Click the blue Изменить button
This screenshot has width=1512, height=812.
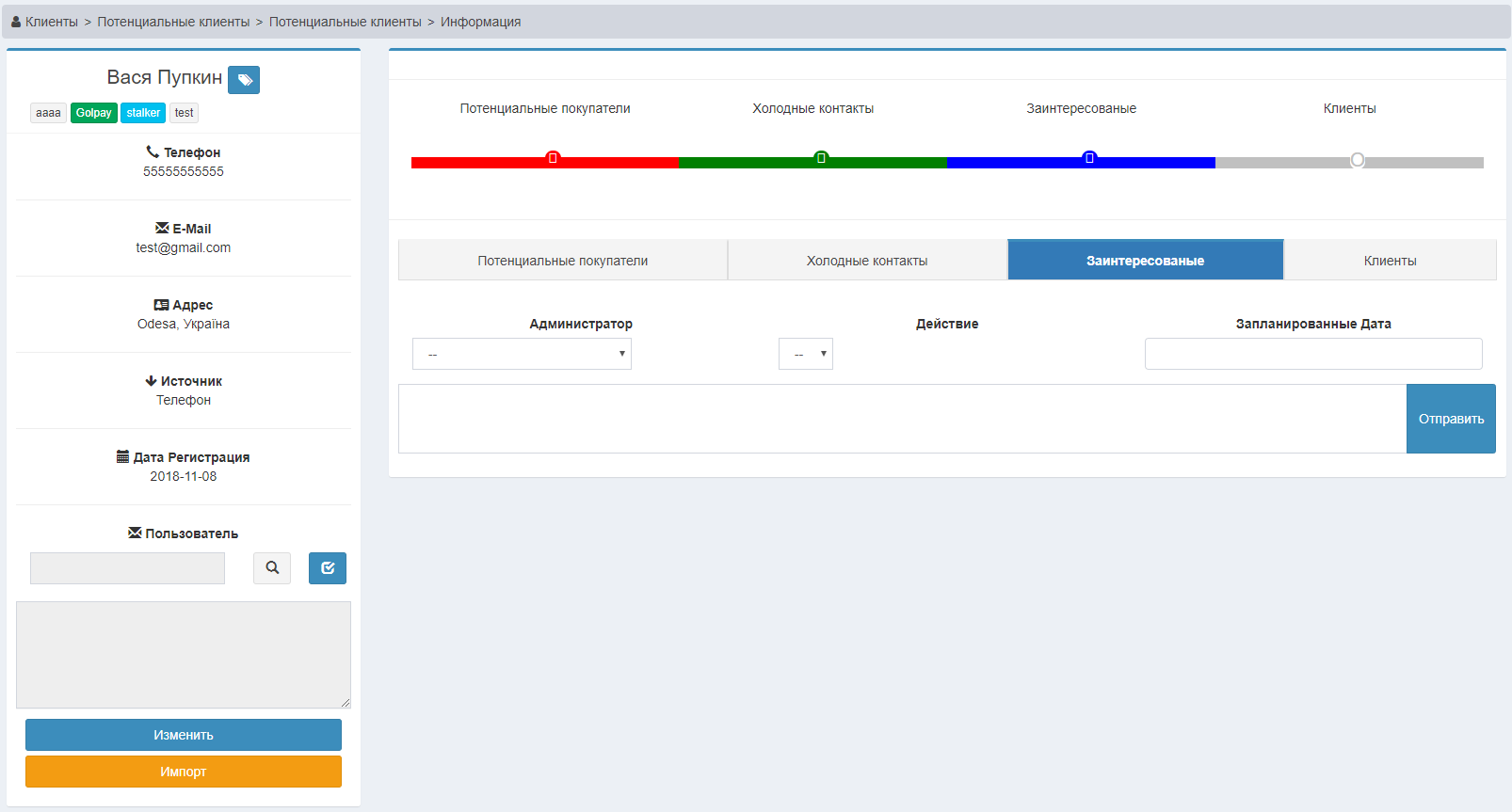tap(184, 735)
